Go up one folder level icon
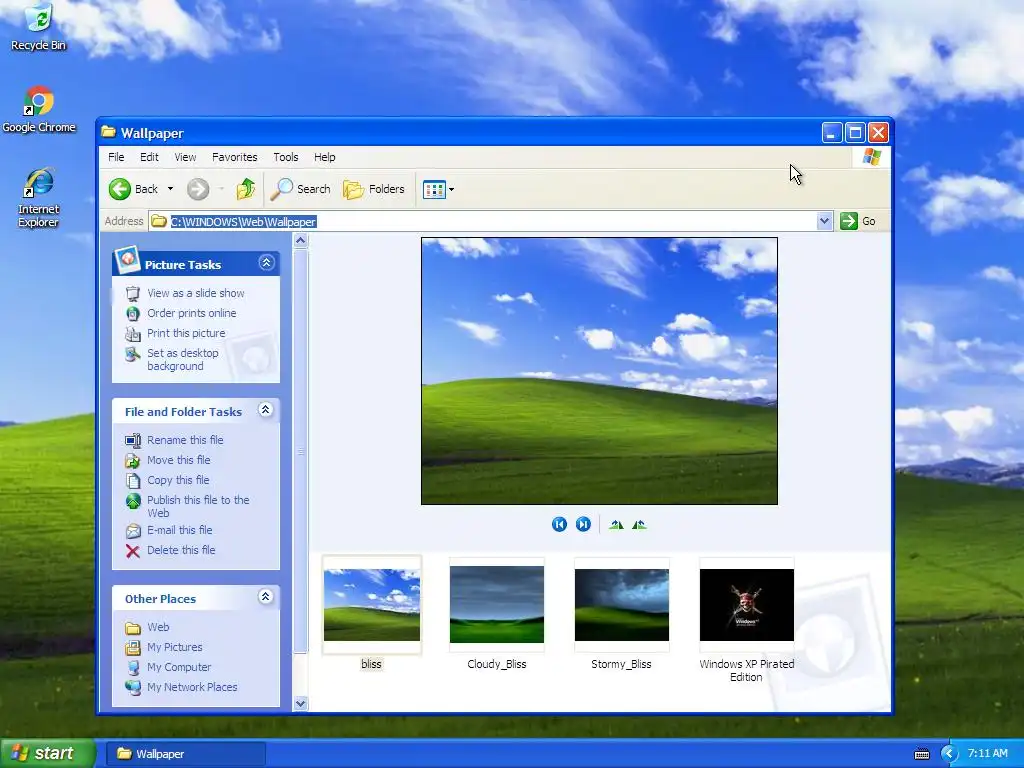Screen dimensions: 1024x768 point(246,189)
